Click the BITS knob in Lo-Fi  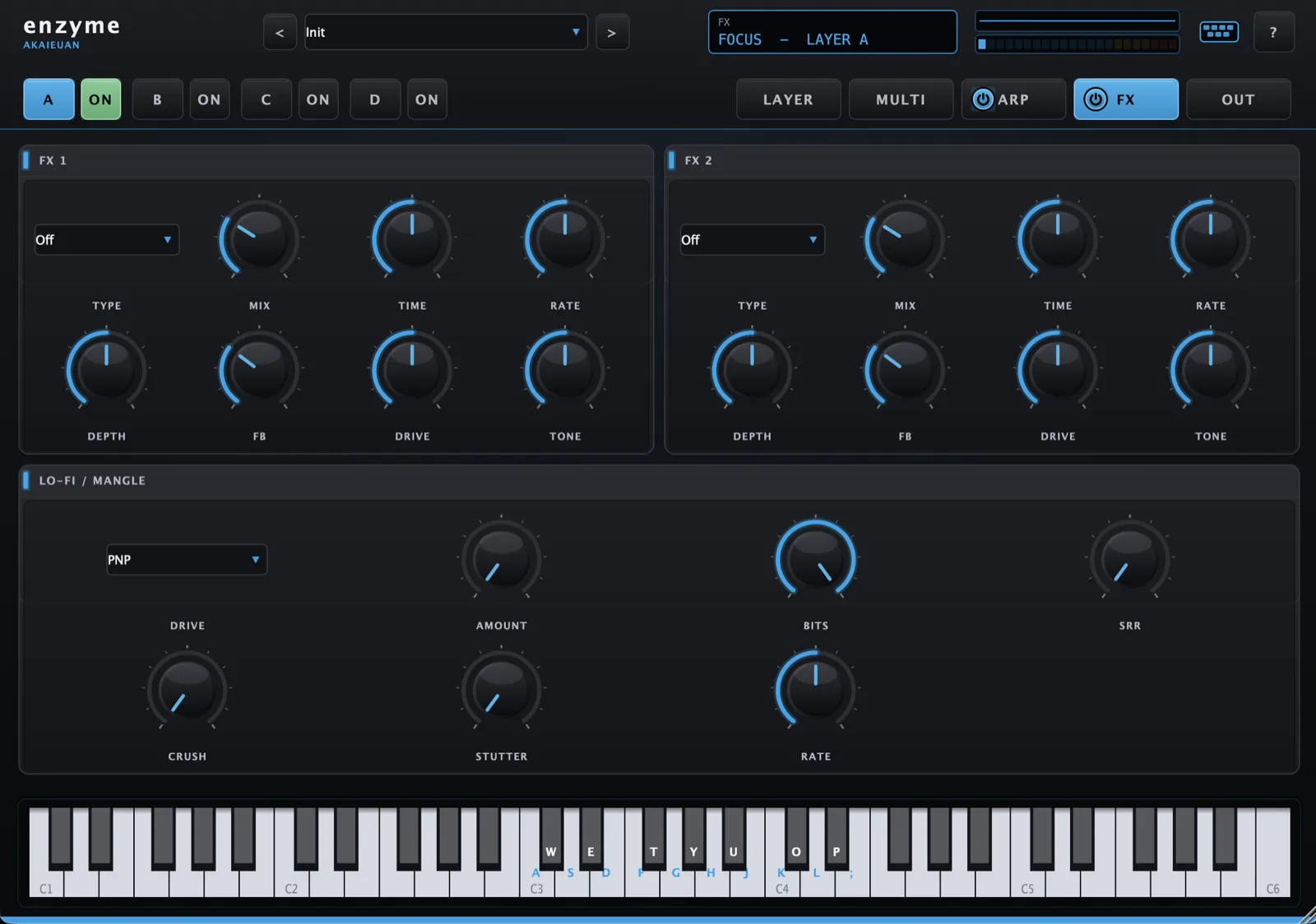tap(816, 559)
